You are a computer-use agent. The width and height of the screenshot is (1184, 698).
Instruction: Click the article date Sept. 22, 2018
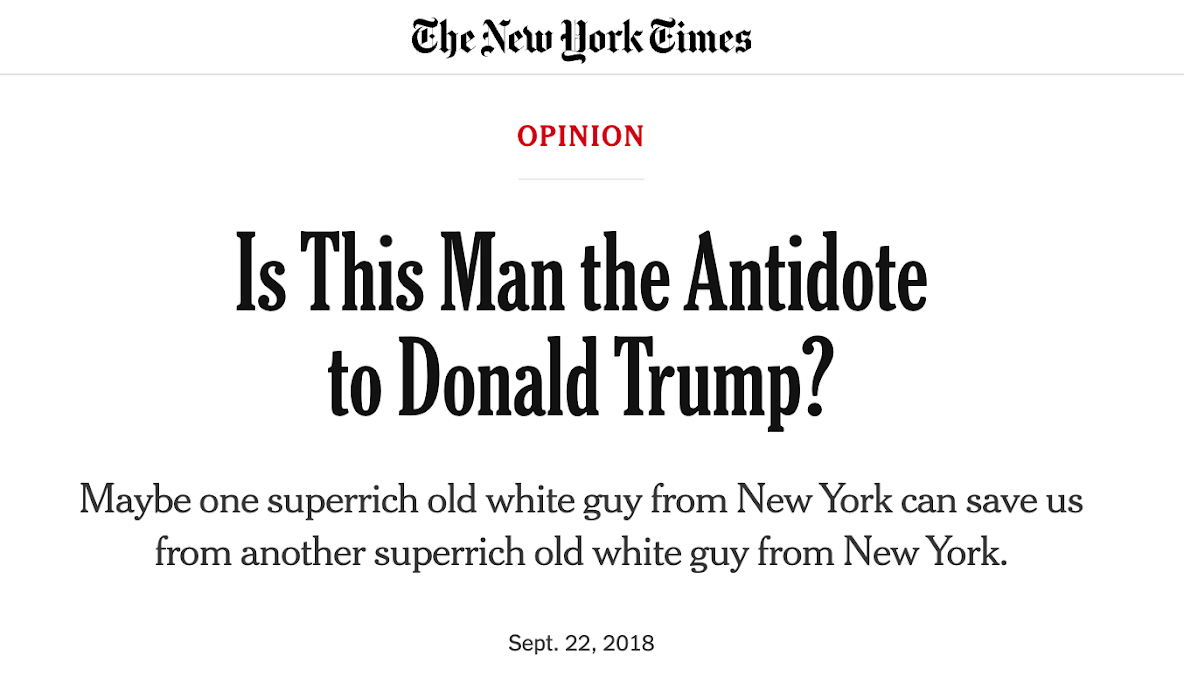[x=581, y=642]
